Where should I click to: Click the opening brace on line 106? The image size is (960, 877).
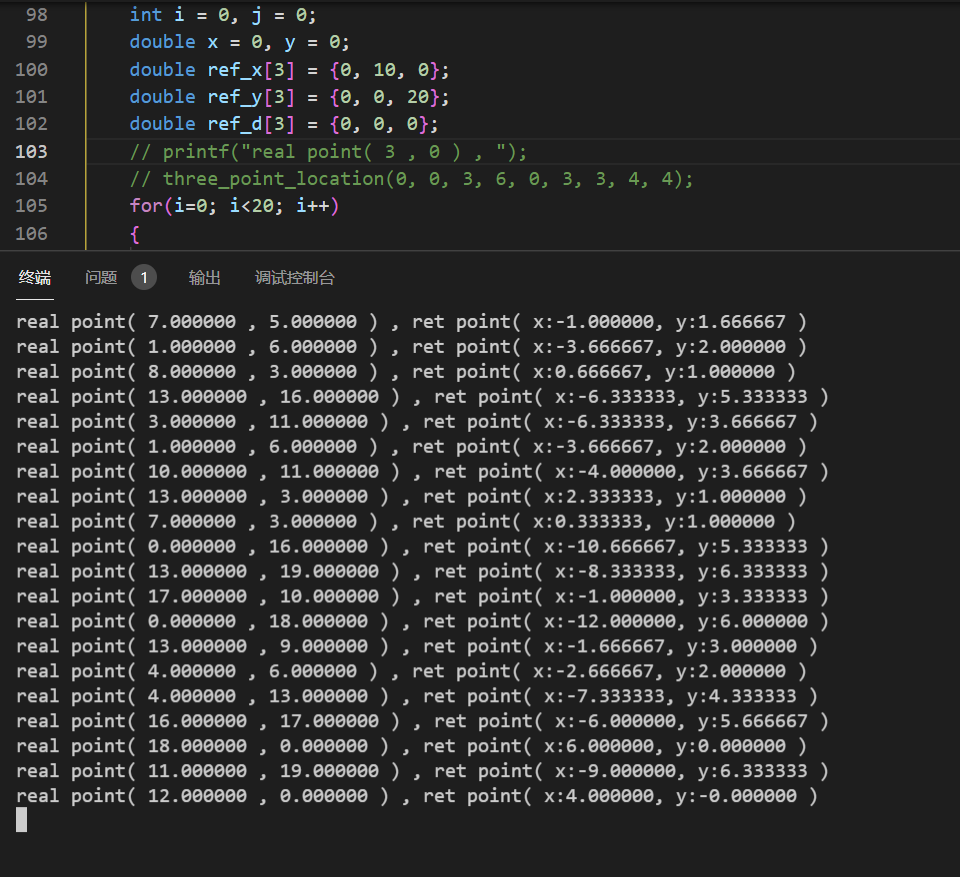(x=135, y=234)
